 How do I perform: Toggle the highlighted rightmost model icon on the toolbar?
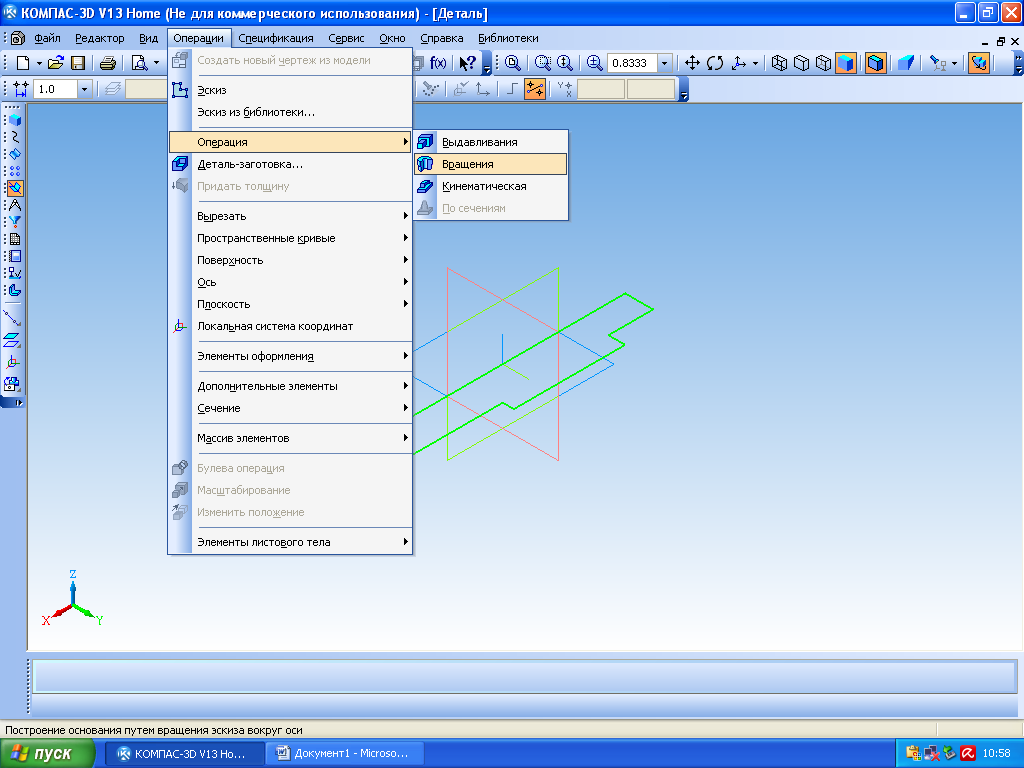coord(978,63)
